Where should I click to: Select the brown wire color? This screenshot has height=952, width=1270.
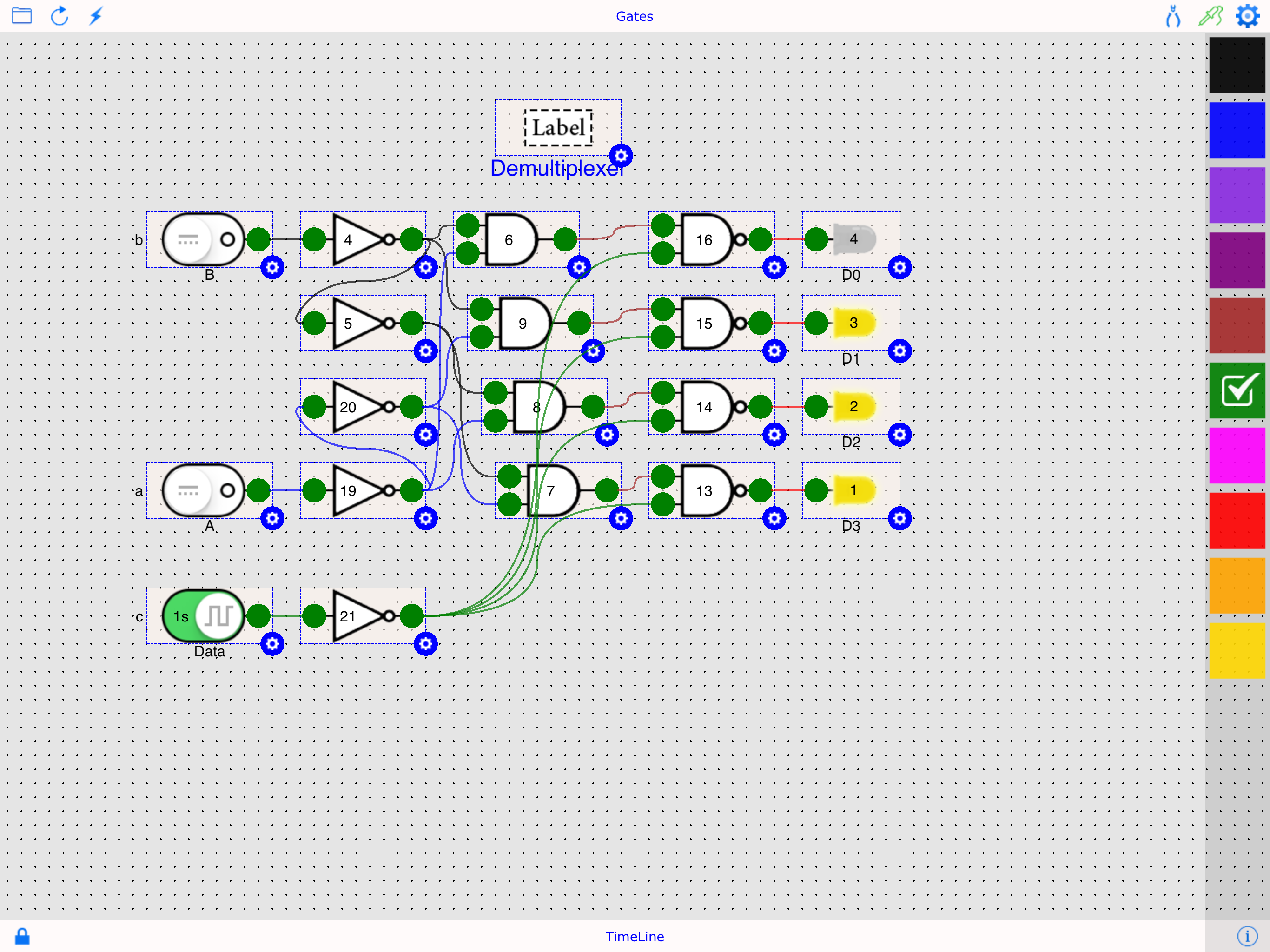click(1237, 325)
